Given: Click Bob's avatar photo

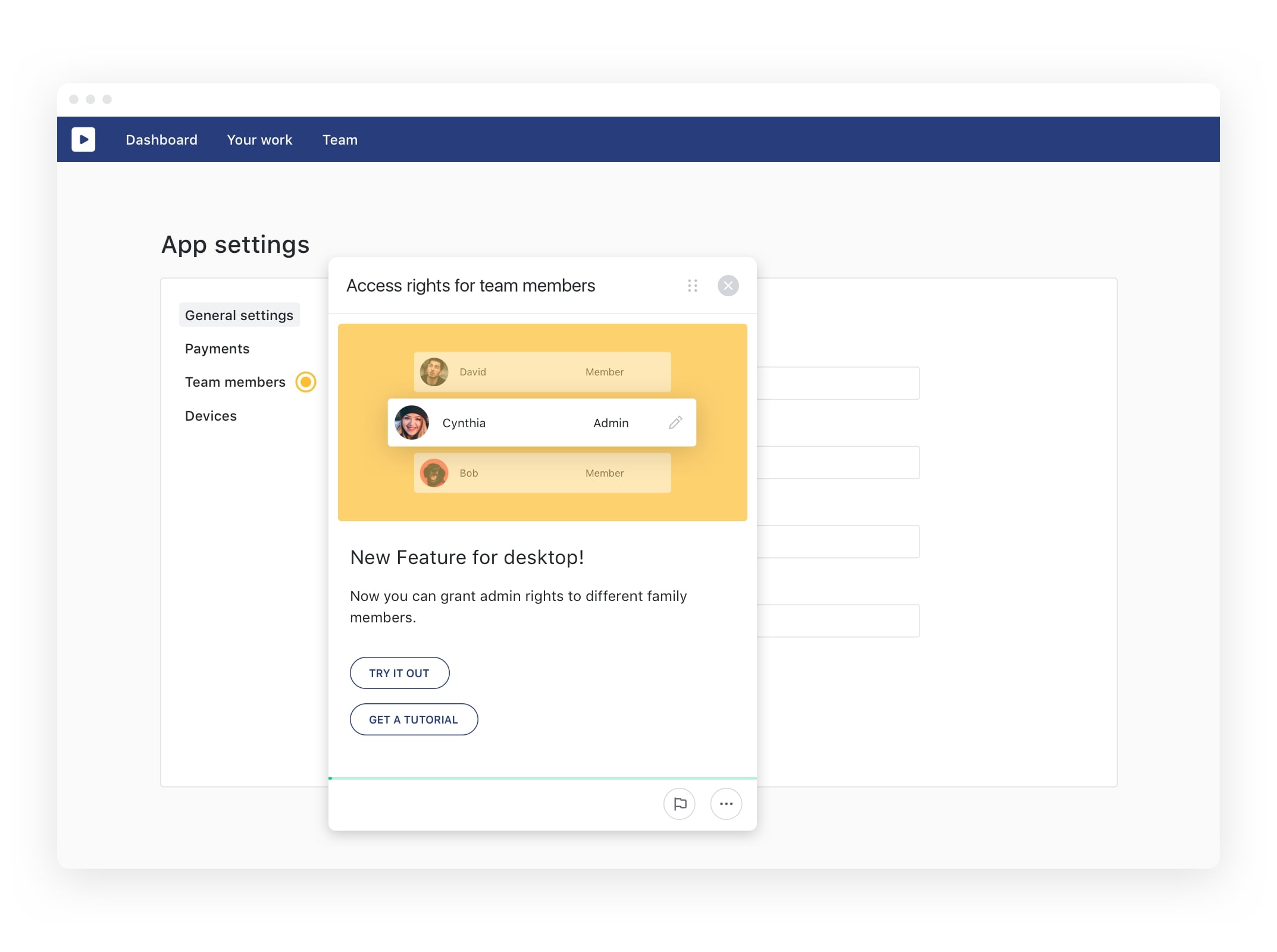Looking at the screenshot, I should point(434,473).
